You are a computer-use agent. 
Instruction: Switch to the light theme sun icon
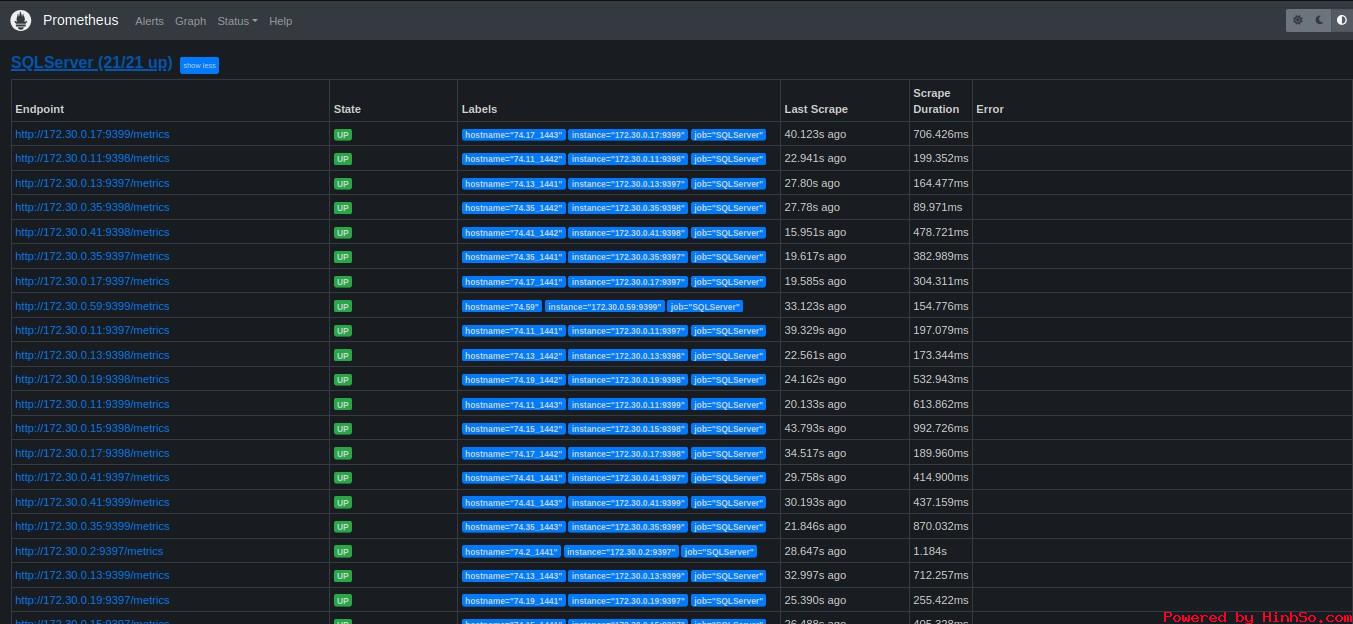coord(1298,20)
